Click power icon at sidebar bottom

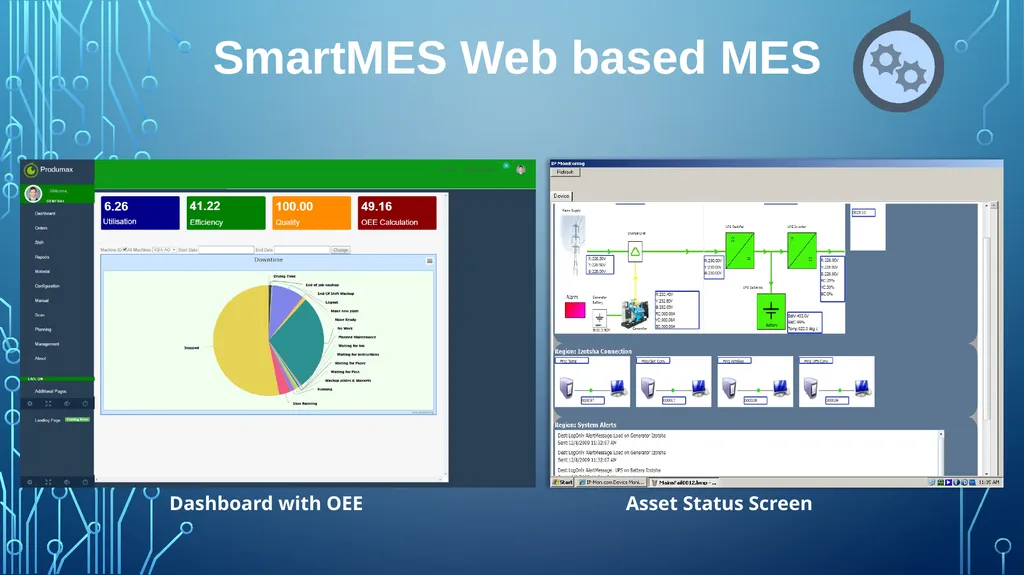click(x=85, y=482)
